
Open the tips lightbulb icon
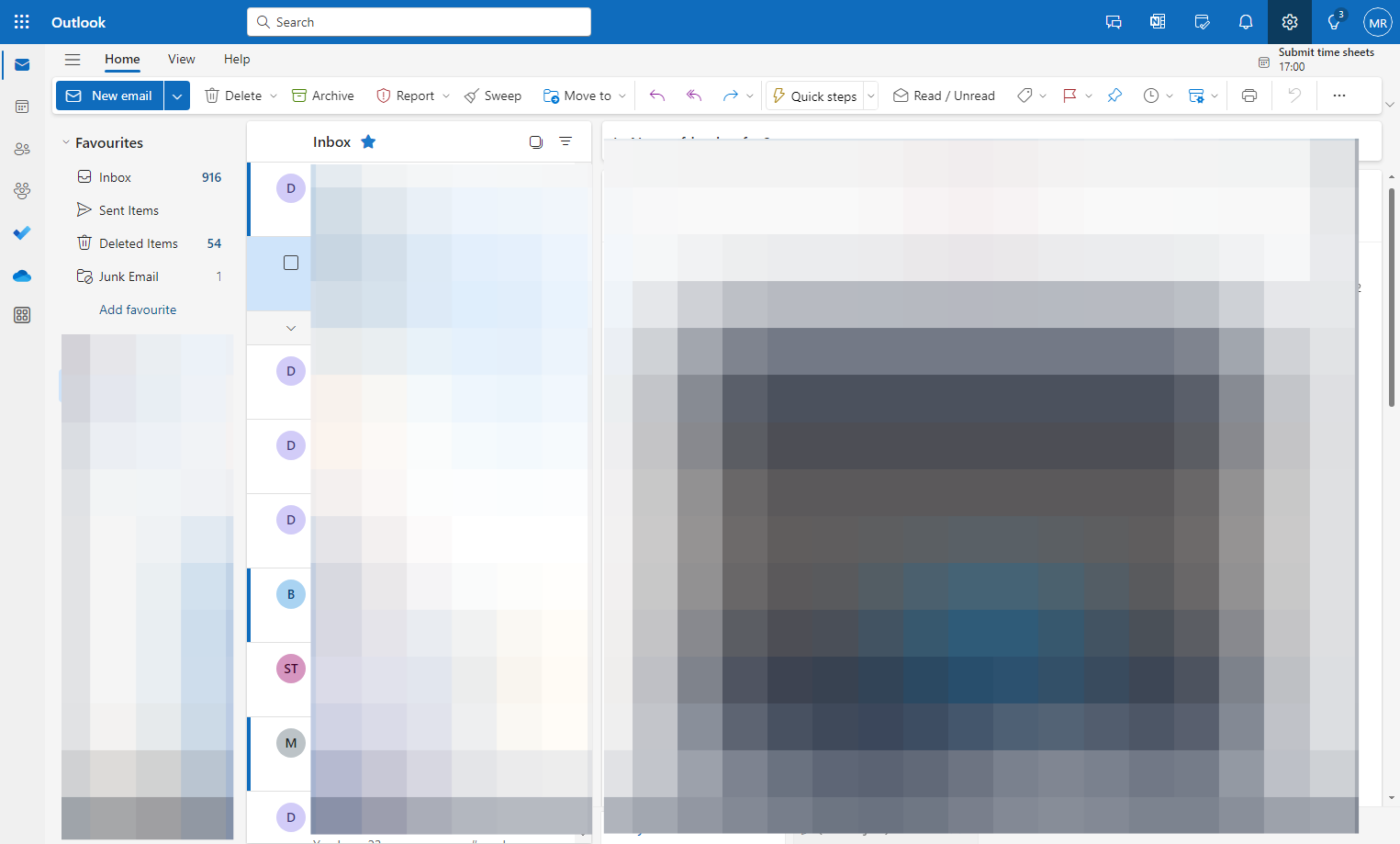(x=1334, y=22)
